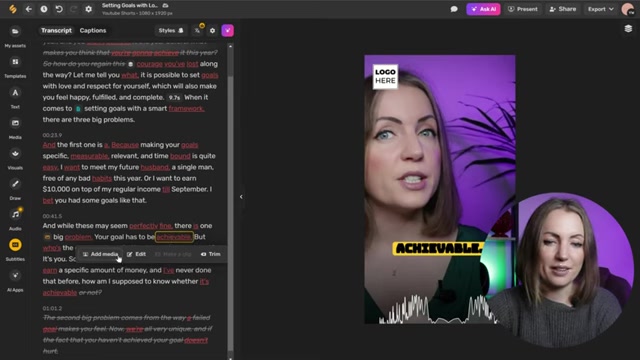Image resolution: width=640 pixels, height=360 pixels.
Task: Open the layers icon at top right
Action: coord(628,29)
